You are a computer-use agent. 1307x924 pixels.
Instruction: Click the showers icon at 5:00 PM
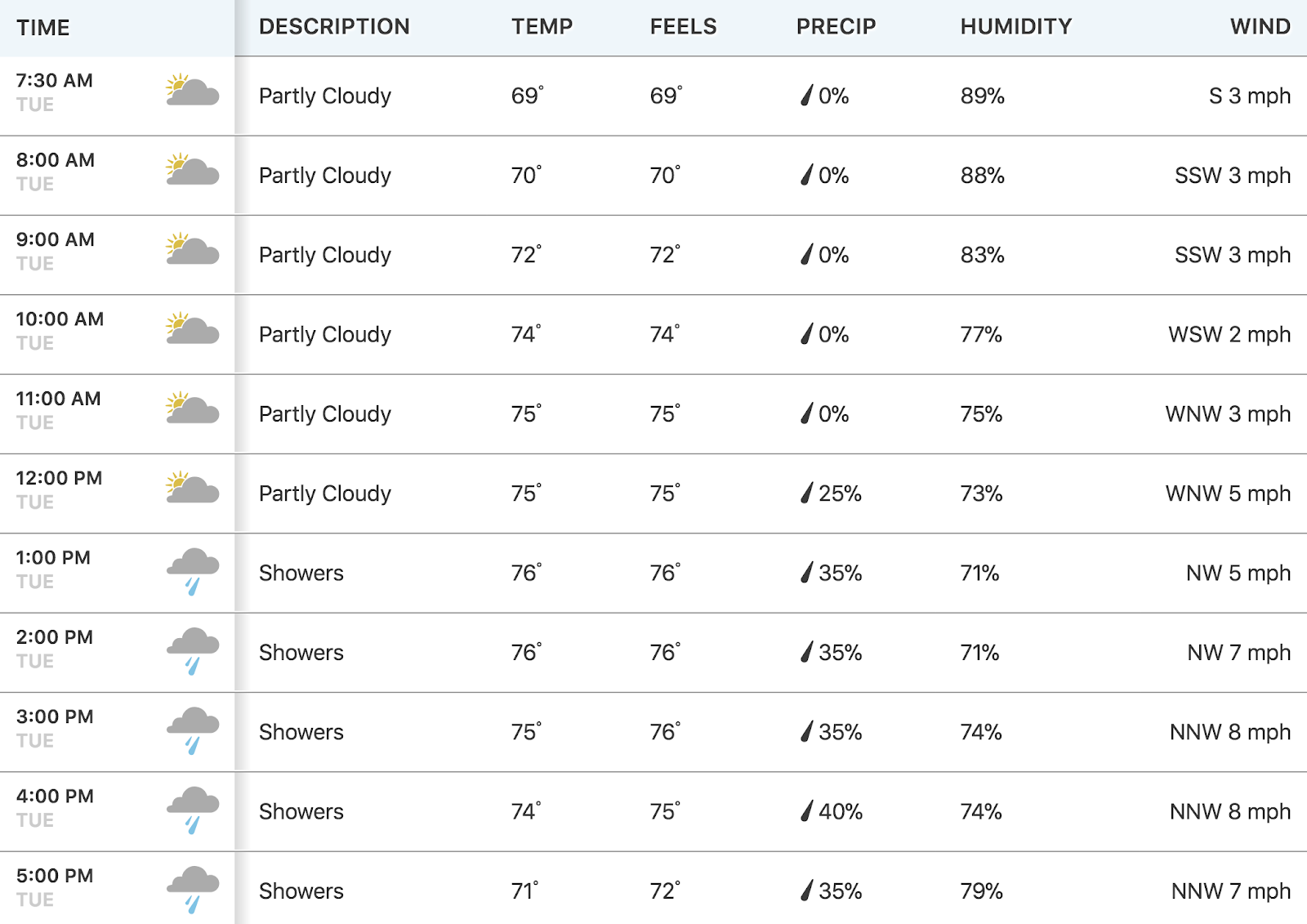193,890
